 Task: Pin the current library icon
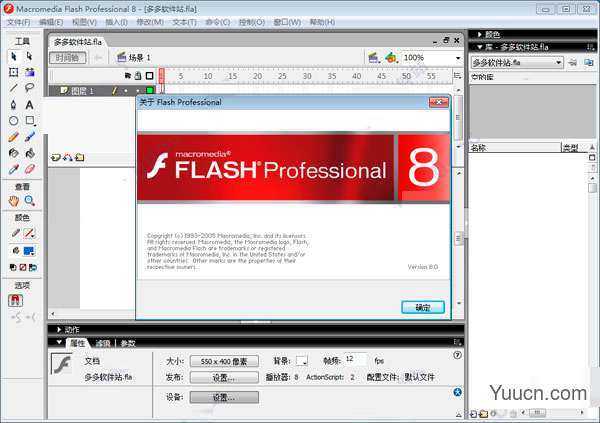[572, 62]
